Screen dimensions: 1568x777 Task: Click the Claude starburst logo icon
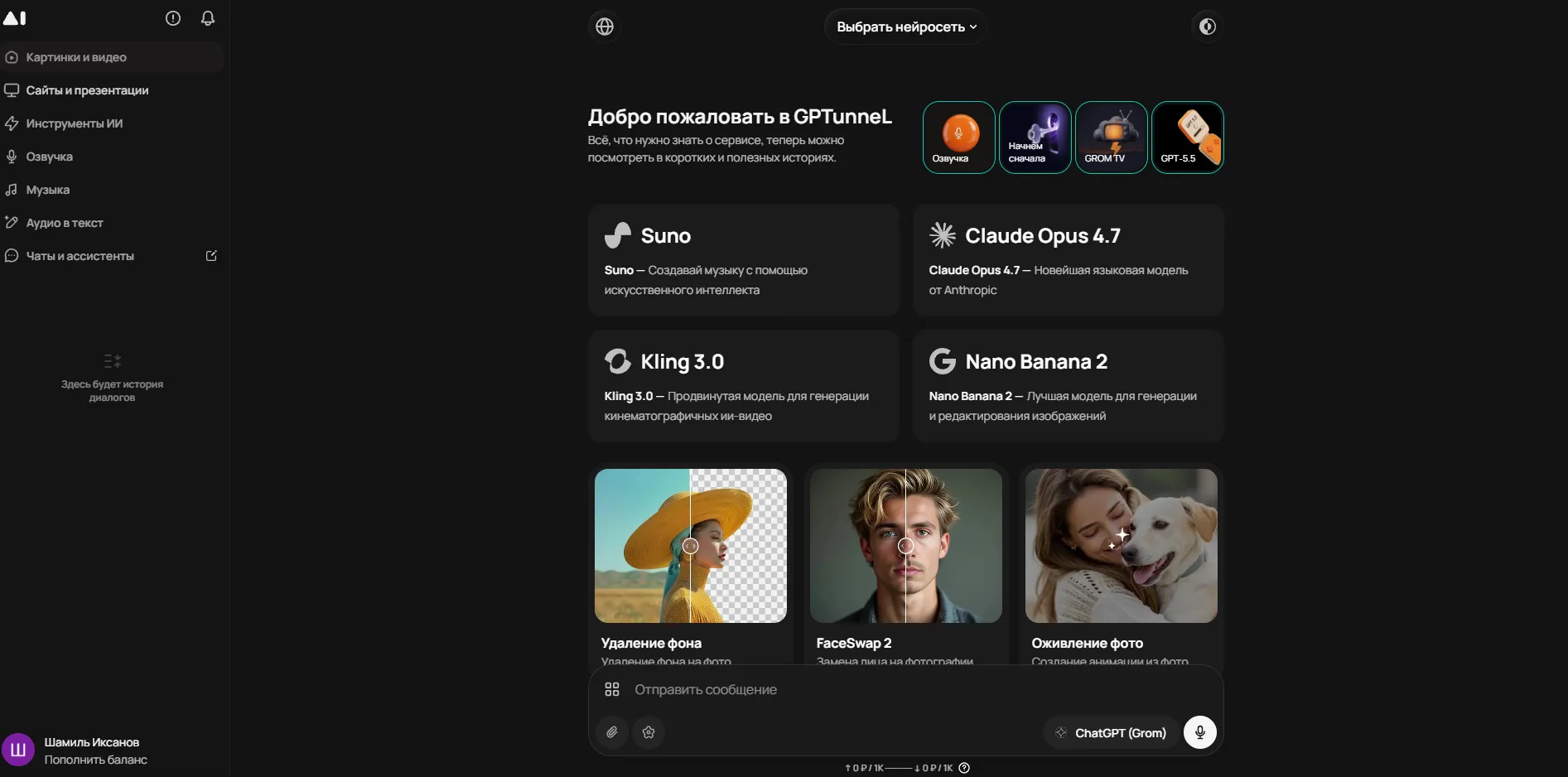pyautogui.click(x=943, y=235)
